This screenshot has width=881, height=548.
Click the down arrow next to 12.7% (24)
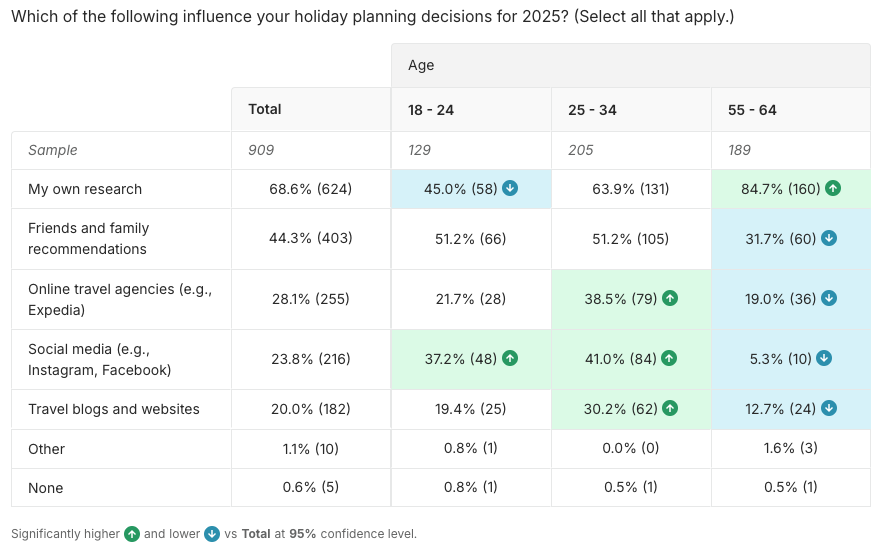829,408
